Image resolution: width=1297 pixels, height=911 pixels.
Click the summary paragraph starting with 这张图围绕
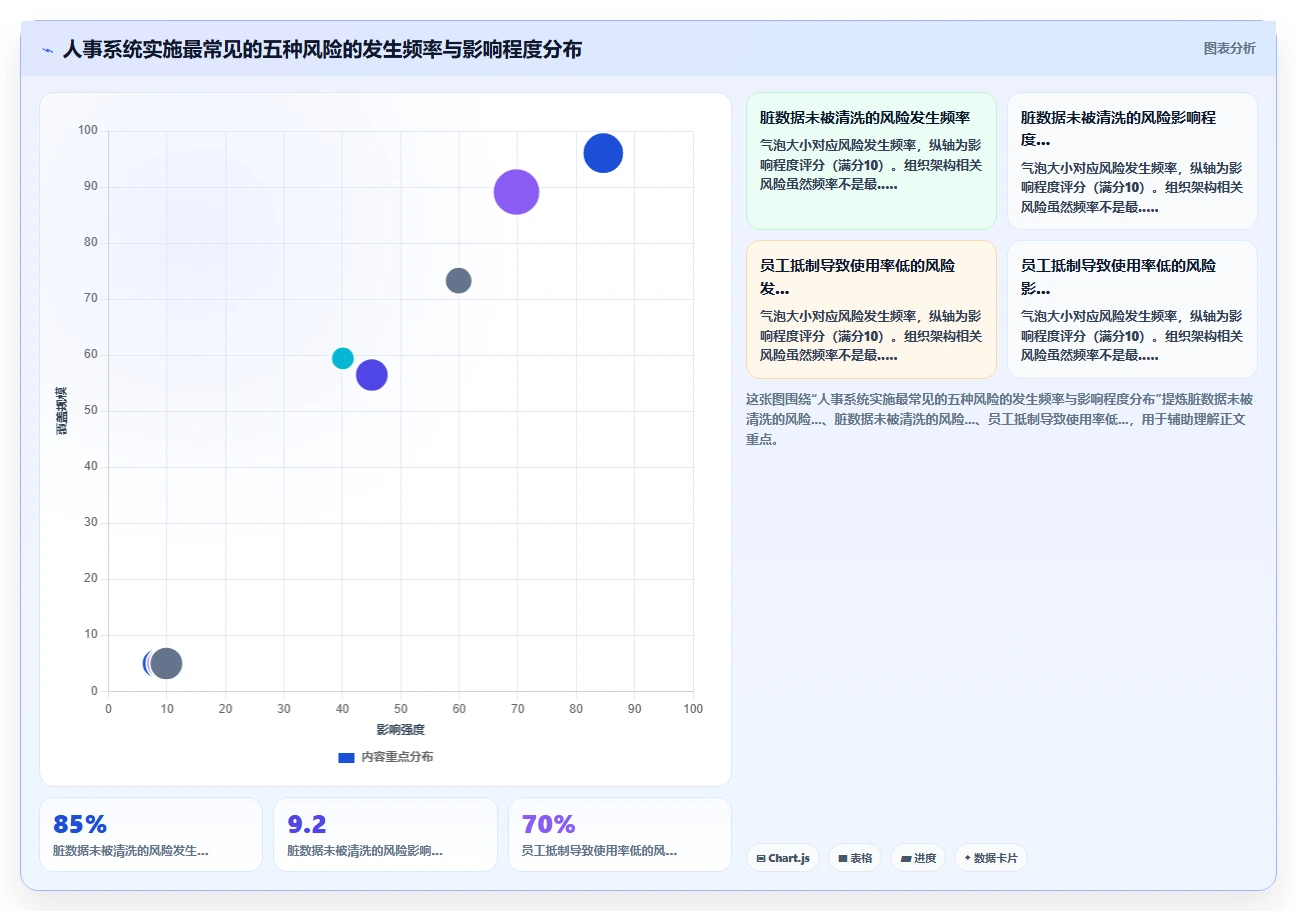tap(1000, 419)
